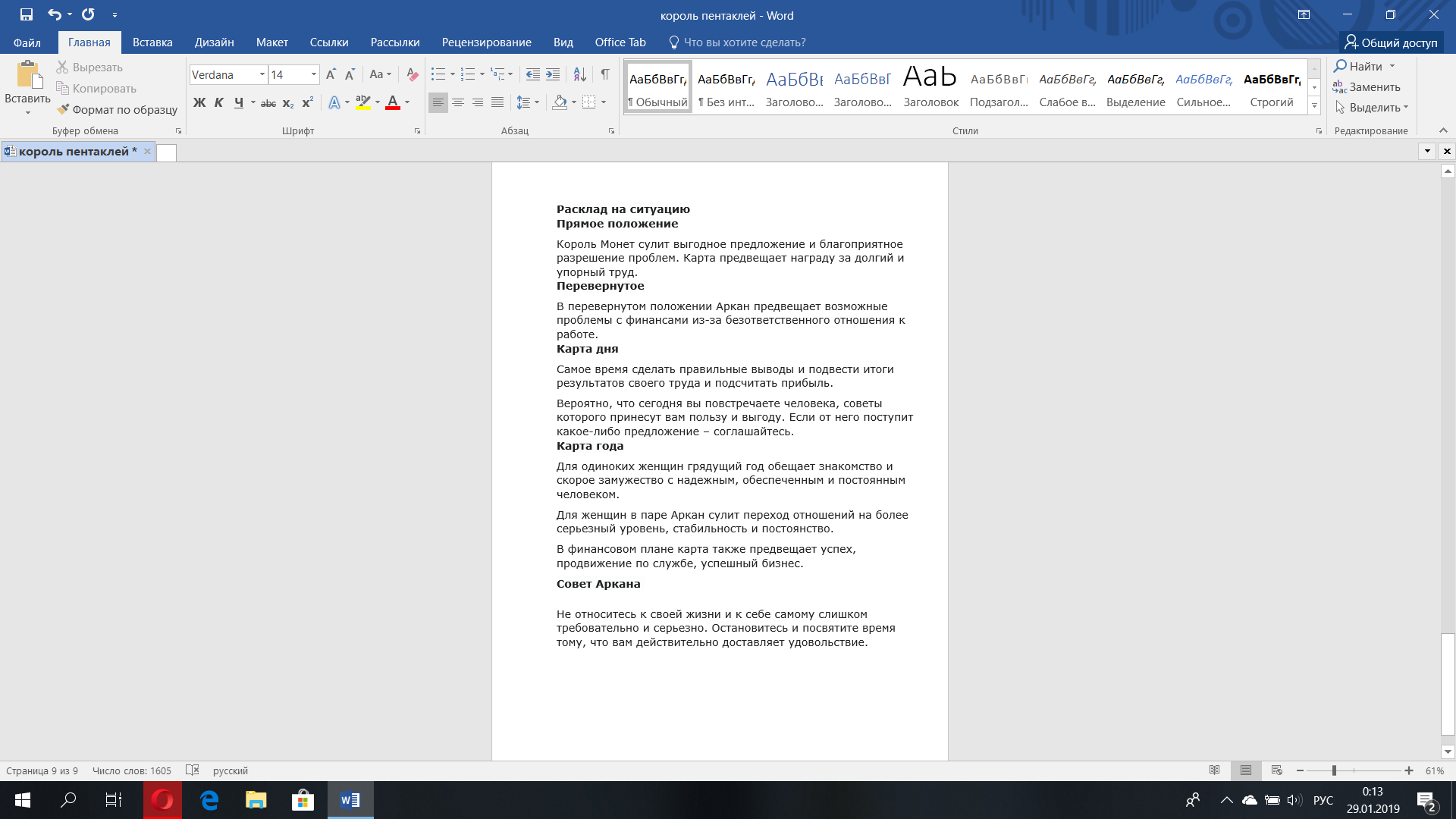Expand the font size 14 dropdown
1456x819 pixels.
pos(314,74)
